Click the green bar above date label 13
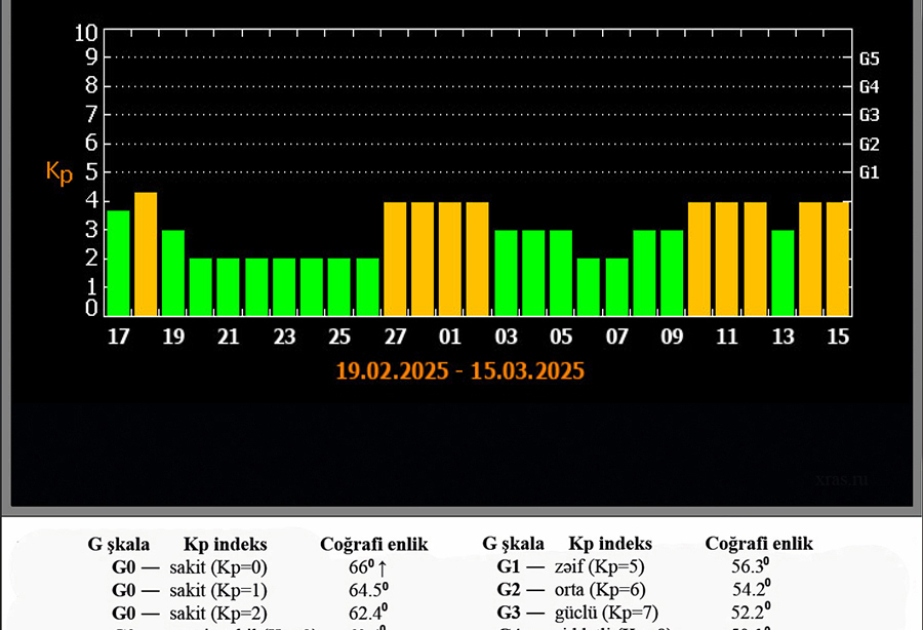 click(783, 273)
